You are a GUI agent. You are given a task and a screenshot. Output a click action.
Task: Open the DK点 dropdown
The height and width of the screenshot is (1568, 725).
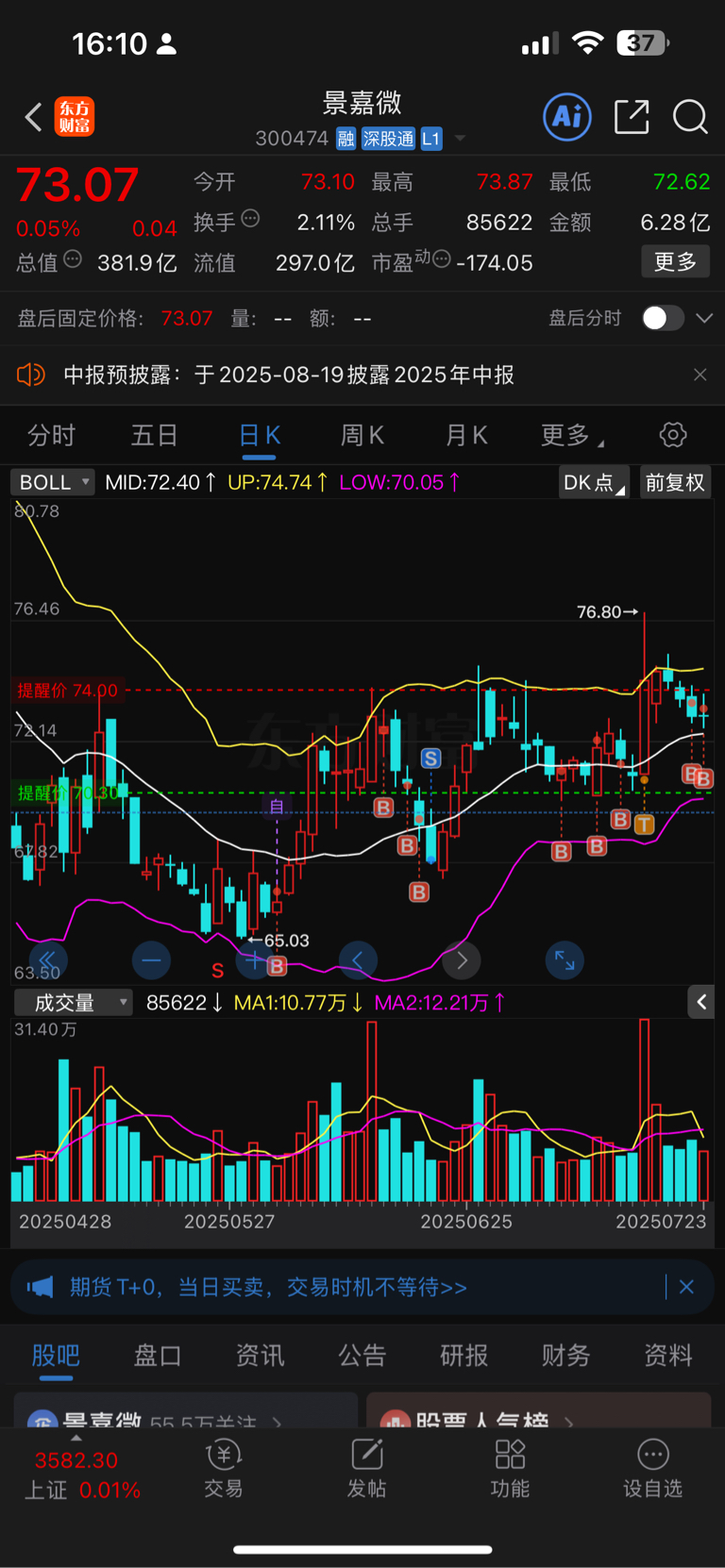click(x=594, y=482)
